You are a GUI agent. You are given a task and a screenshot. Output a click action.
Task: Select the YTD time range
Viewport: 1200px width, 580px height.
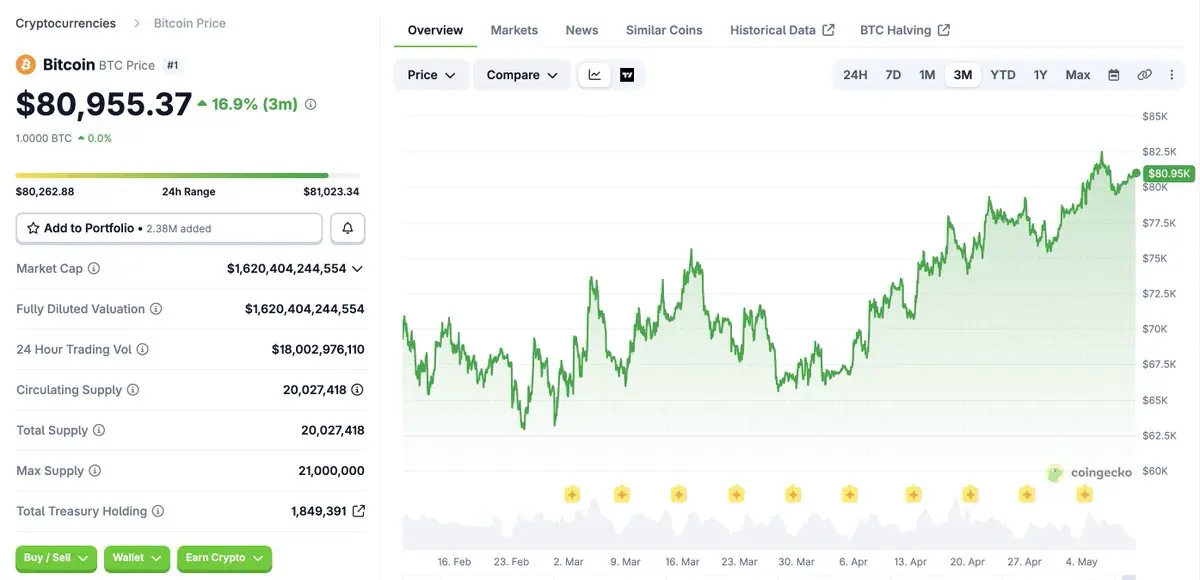[1003, 75]
